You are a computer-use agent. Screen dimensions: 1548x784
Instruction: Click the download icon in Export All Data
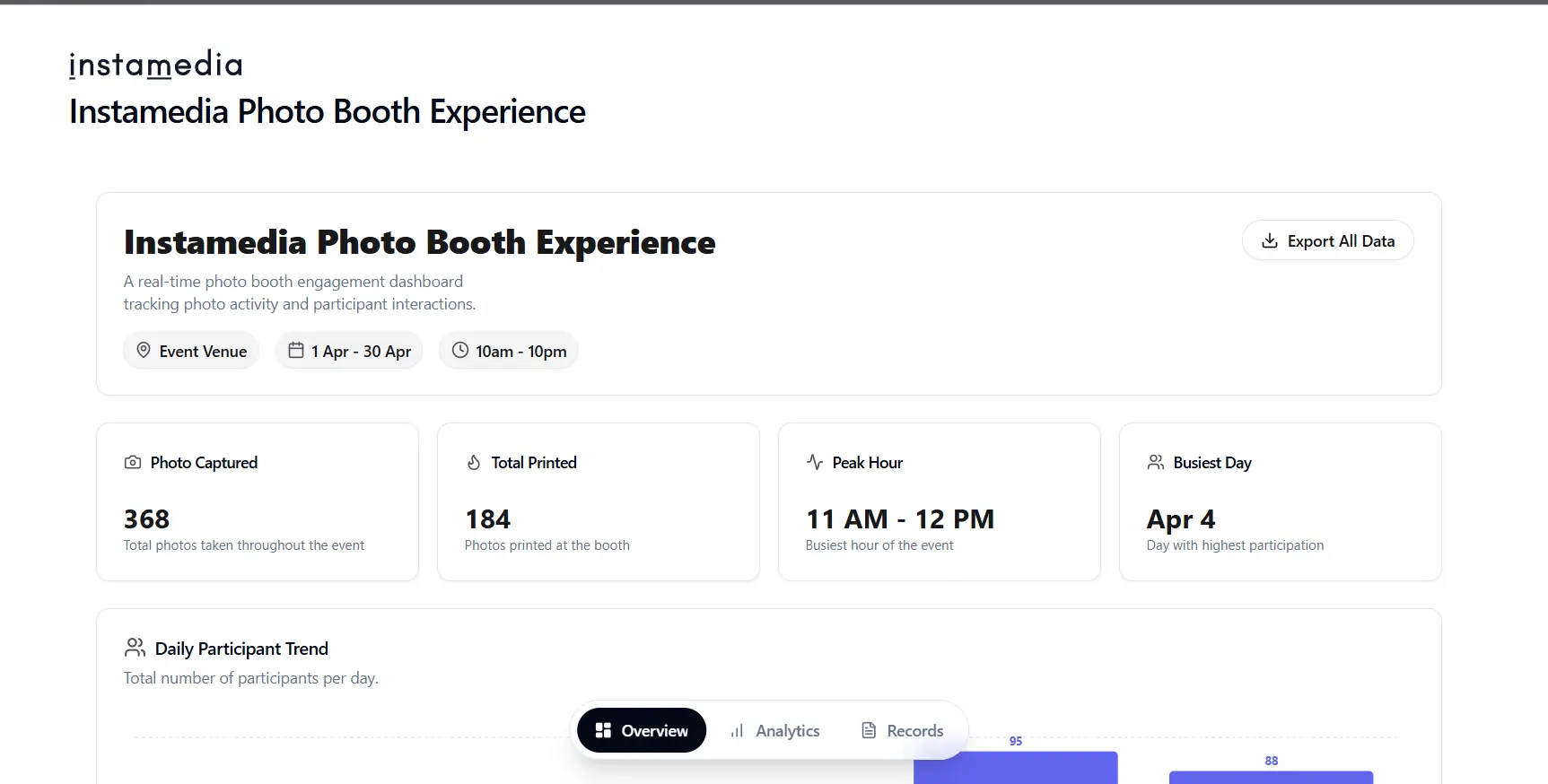click(x=1270, y=241)
